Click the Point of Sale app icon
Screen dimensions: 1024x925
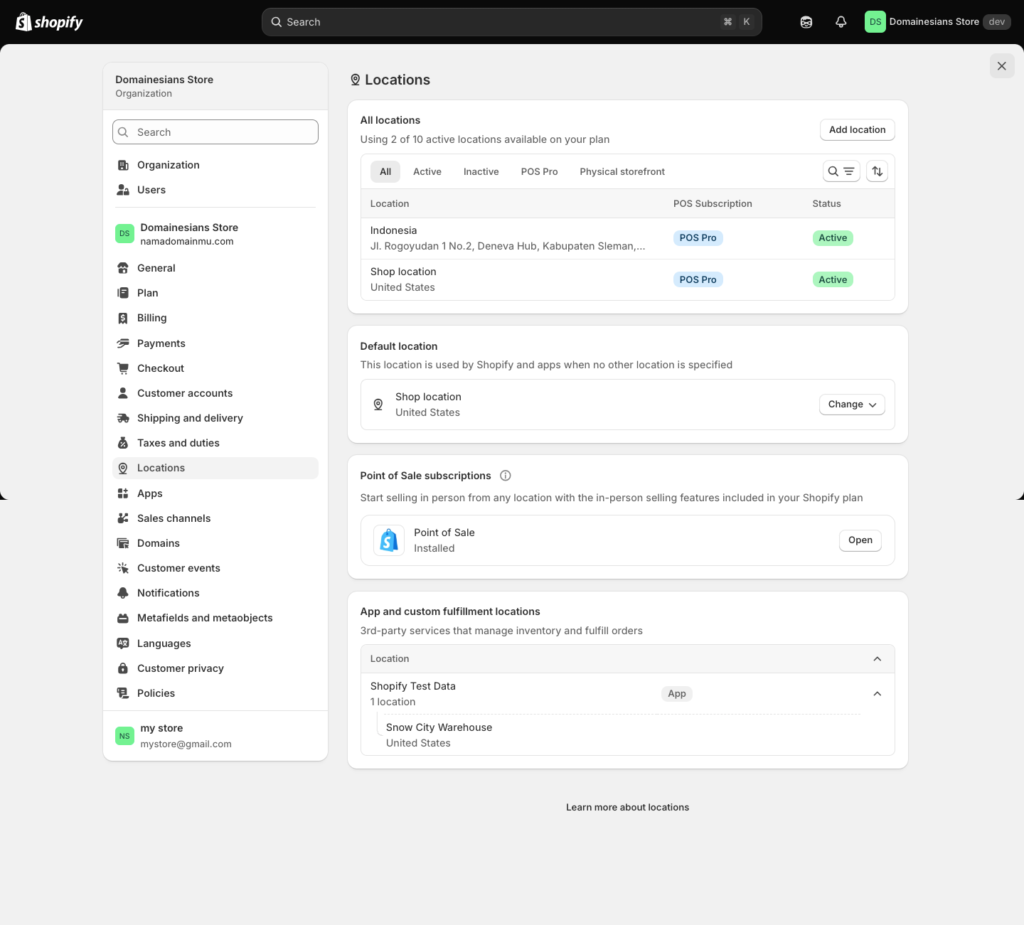point(389,540)
